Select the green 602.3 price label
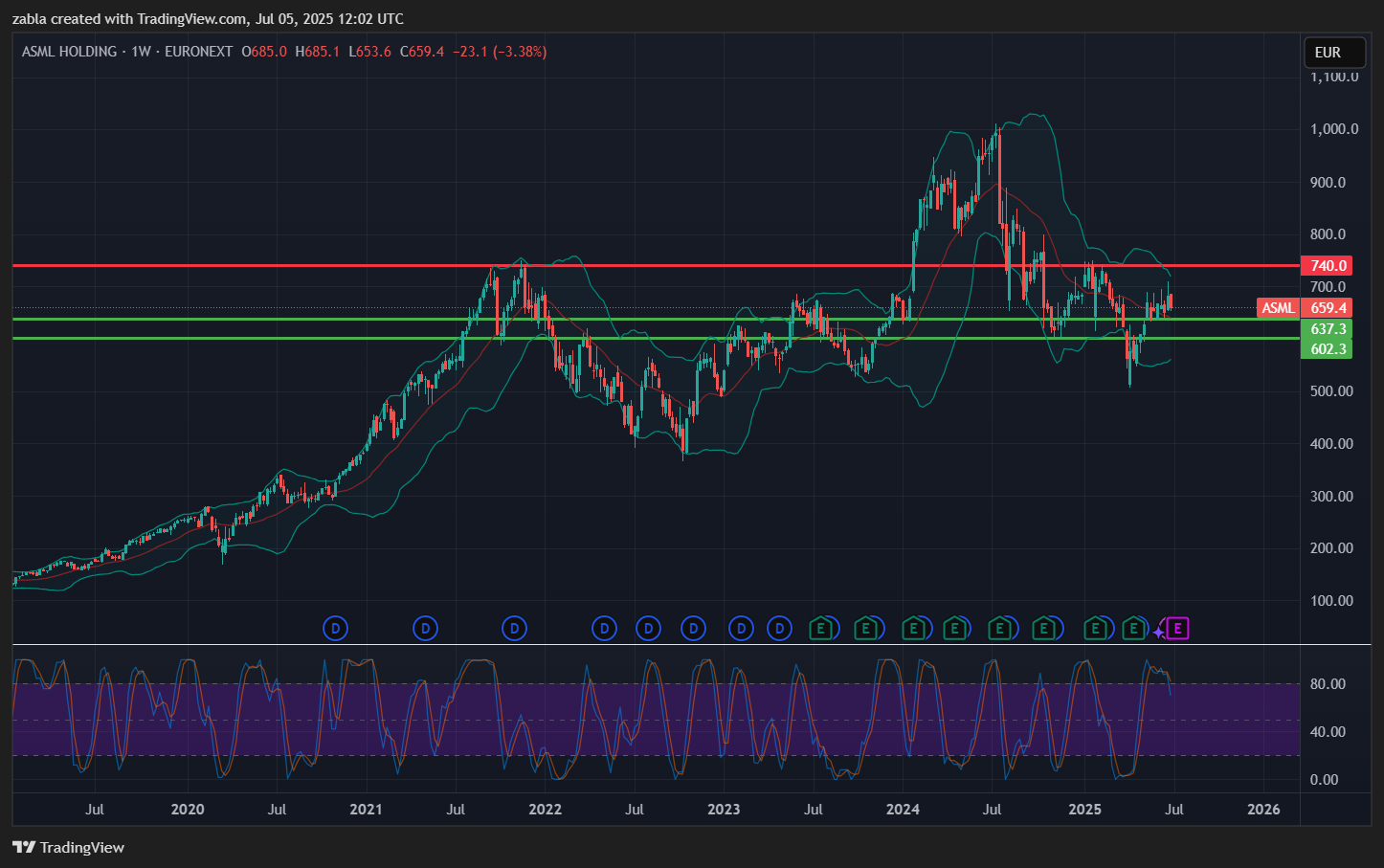 pyautogui.click(x=1328, y=348)
